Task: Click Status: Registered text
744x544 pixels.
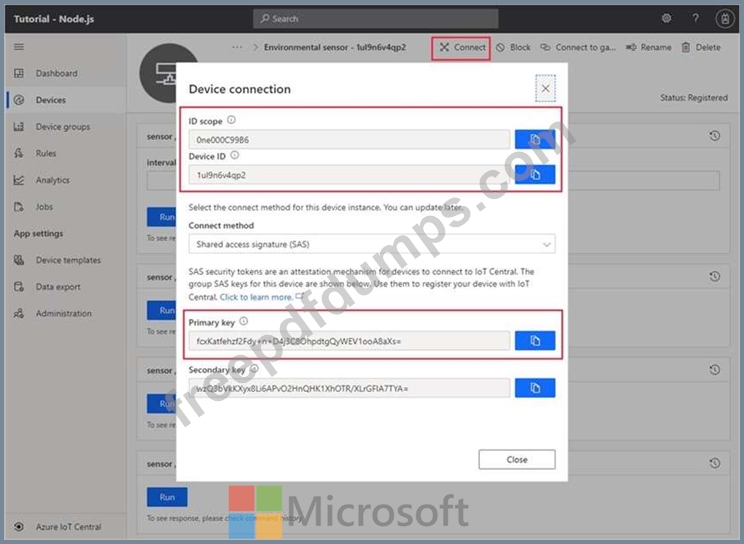Action: click(694, 98)
